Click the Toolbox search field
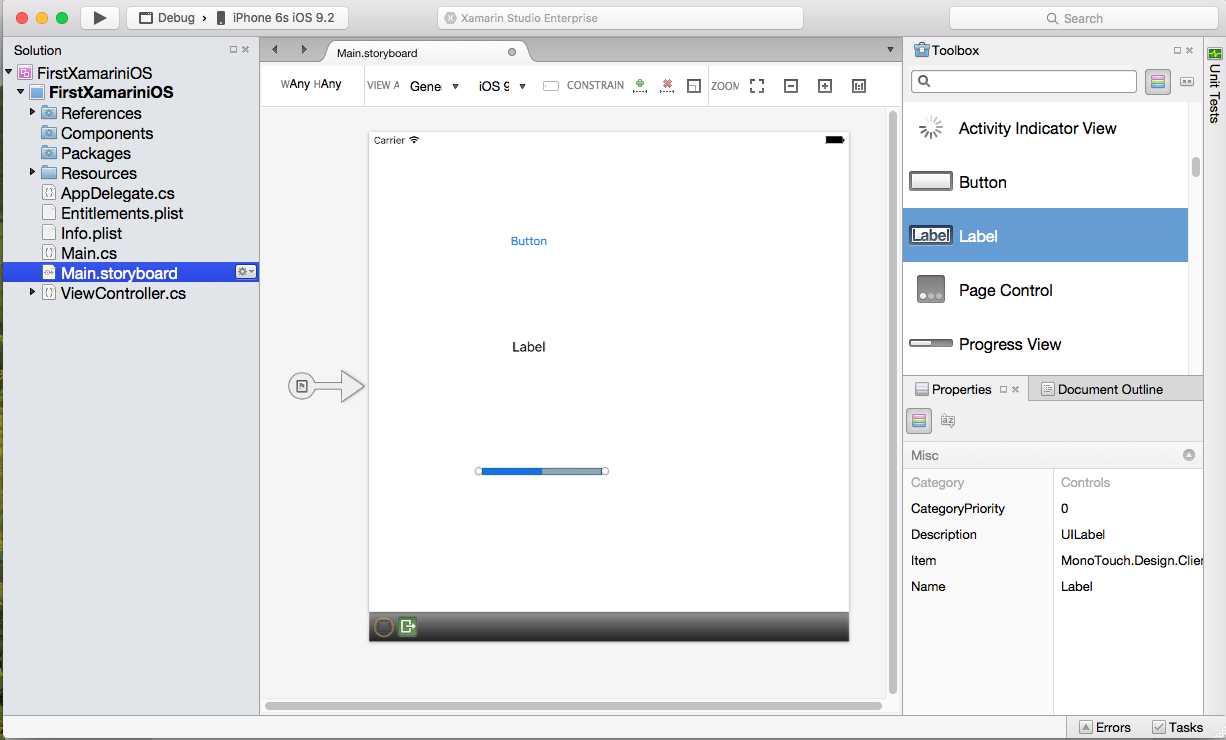 tap(1024, 81)
